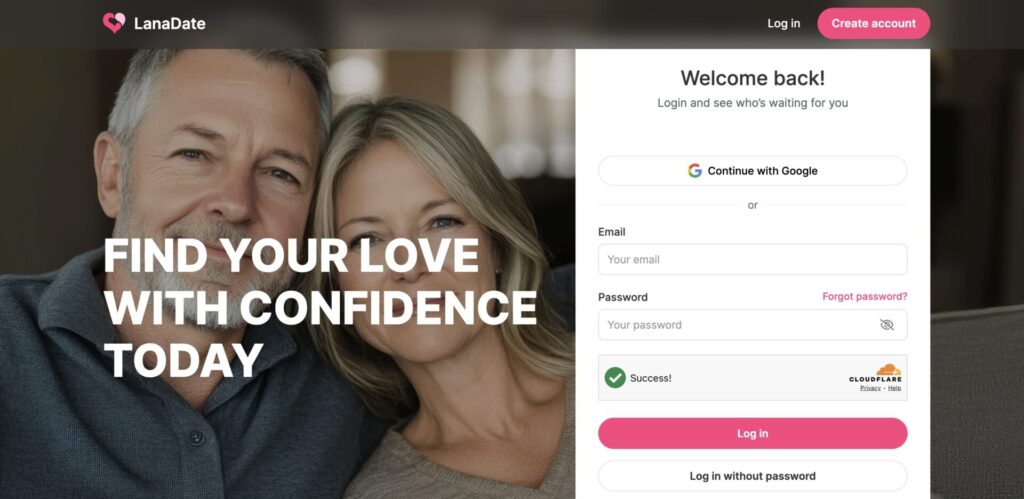Open the Cloudflare Privacy link
The width and height of the screenshot is (1024, 499).
(x=870, y=388)
